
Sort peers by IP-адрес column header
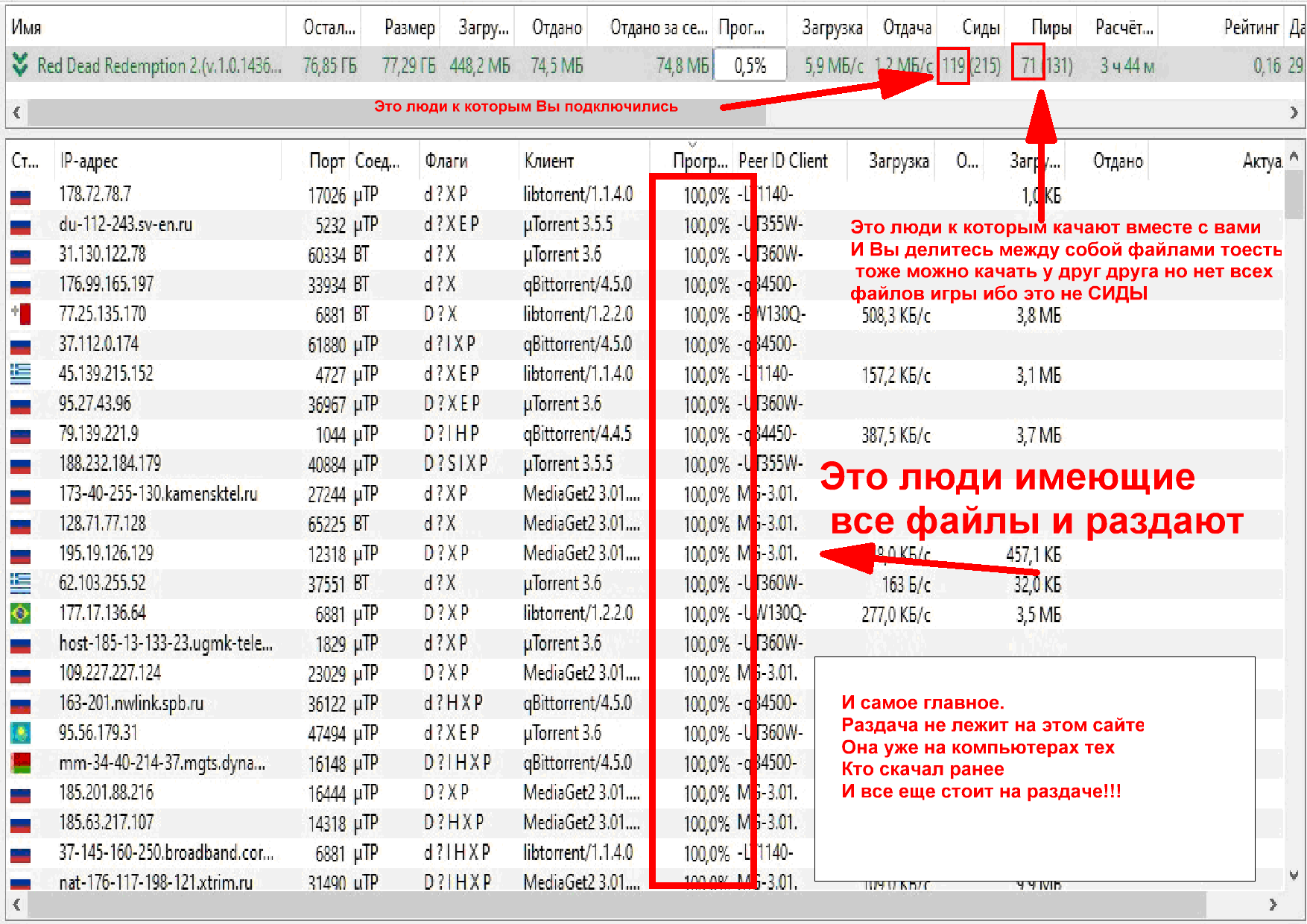(x=89, y=161)
